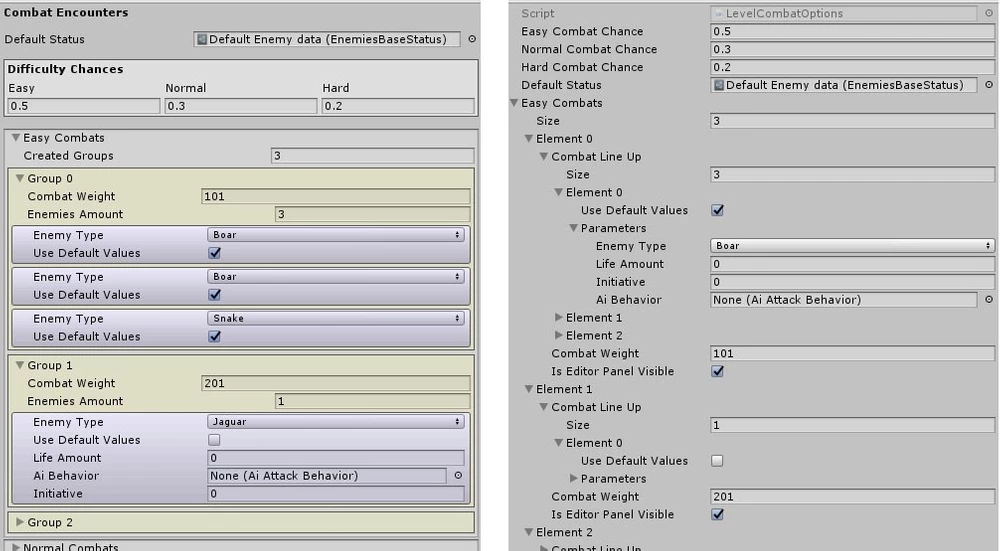Click the Easy Combat Chance value field
Screen dimensions: 1000x551
pyautogui.click(x=852, y=32)
